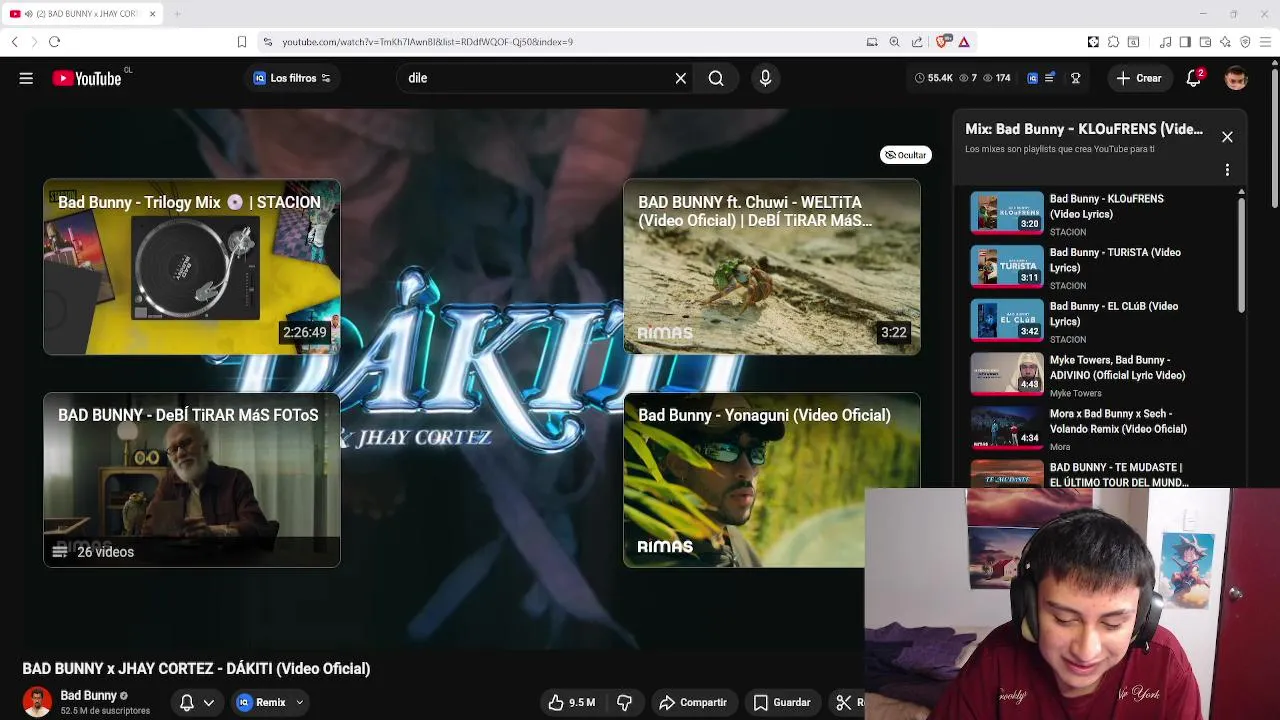Click the playlist panel scrollbar

click(x=1241, y=254)
